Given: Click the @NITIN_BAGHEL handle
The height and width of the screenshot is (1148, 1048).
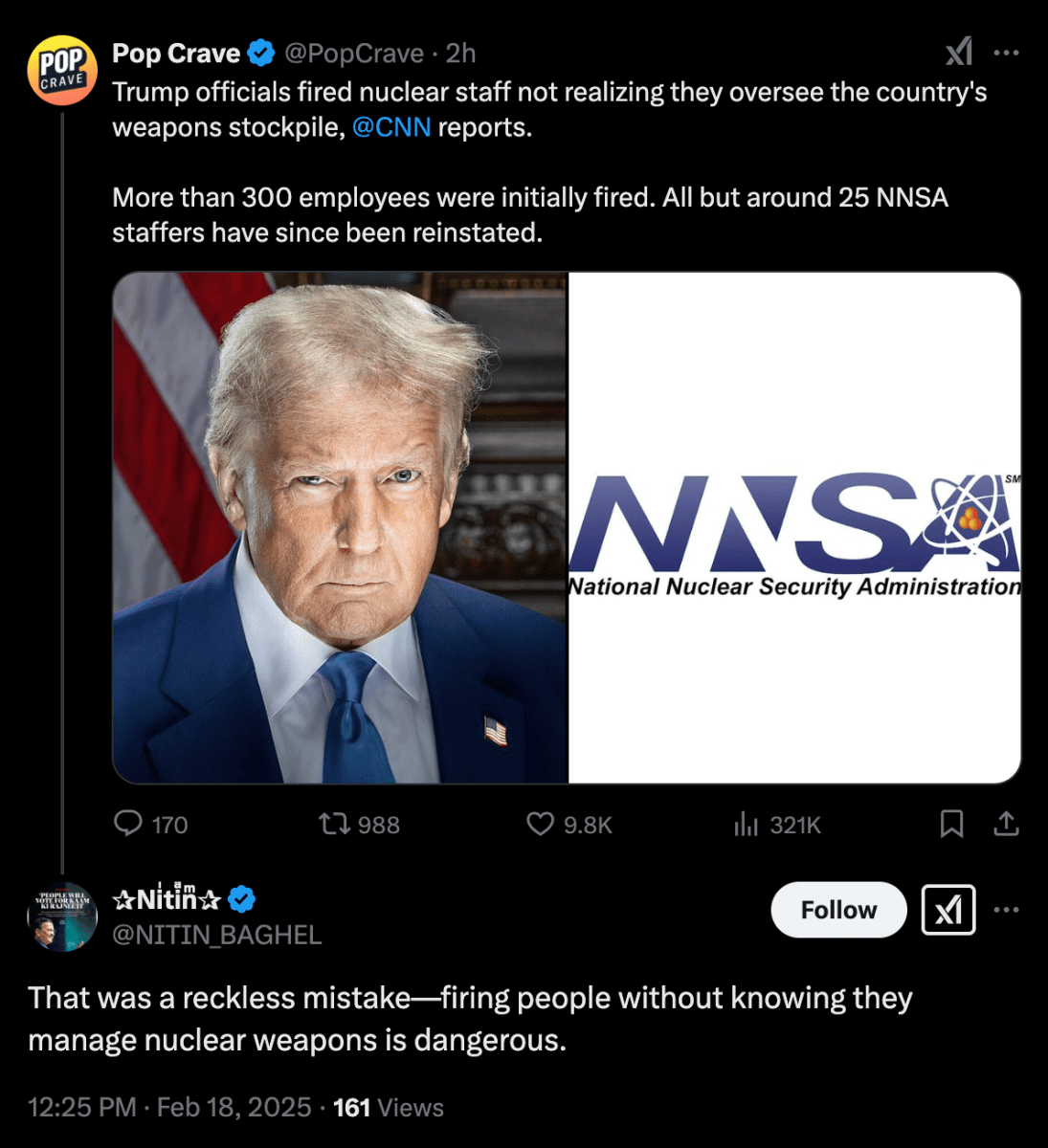Looking at the screenshot, I should coord(217,935).
